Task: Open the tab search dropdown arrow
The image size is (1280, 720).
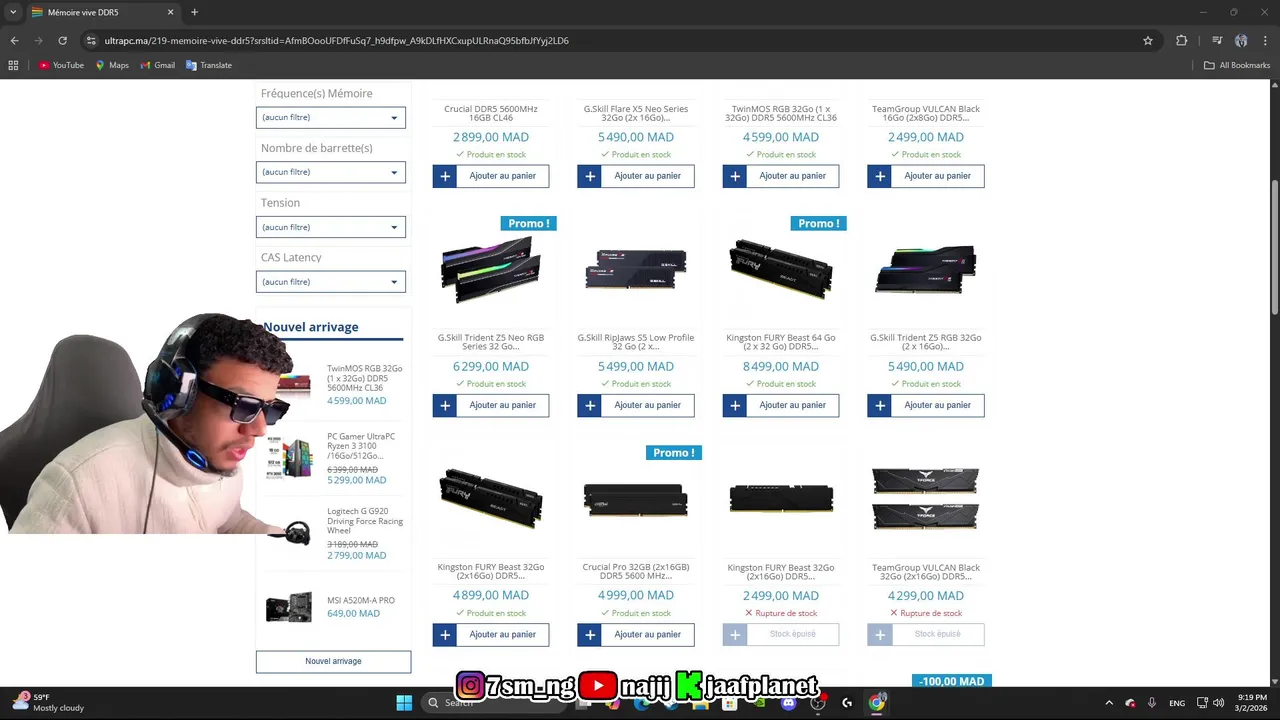Action: [x=13, y=12]
